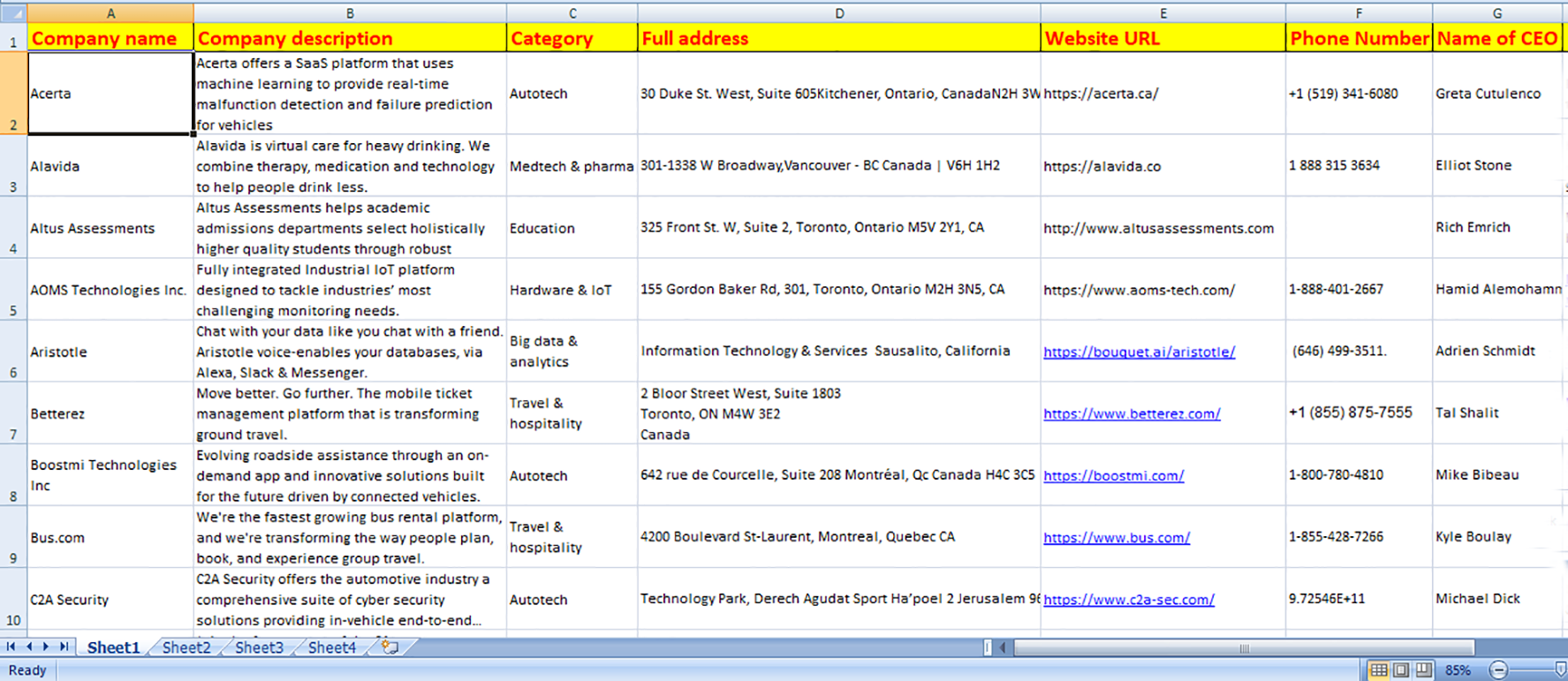Select 'Company description' header cell
The image size is (1568, 681).
click(350, 38)
